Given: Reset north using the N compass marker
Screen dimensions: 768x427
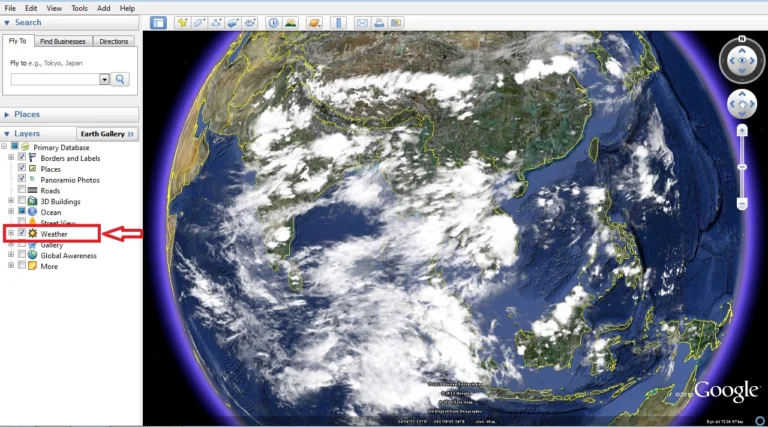Looking at the screenshot, I should (742, 39).
